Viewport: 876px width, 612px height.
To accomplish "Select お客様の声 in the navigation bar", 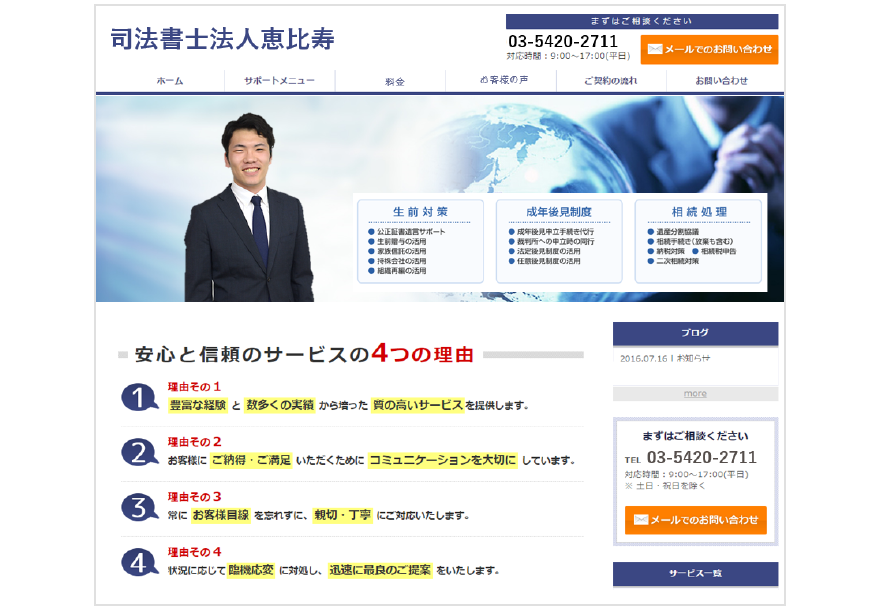I will coord(504,81).
